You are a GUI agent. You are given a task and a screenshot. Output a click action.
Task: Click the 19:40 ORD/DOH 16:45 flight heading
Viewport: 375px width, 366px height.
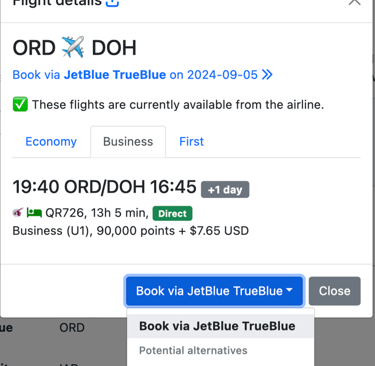tap(104, 187)
